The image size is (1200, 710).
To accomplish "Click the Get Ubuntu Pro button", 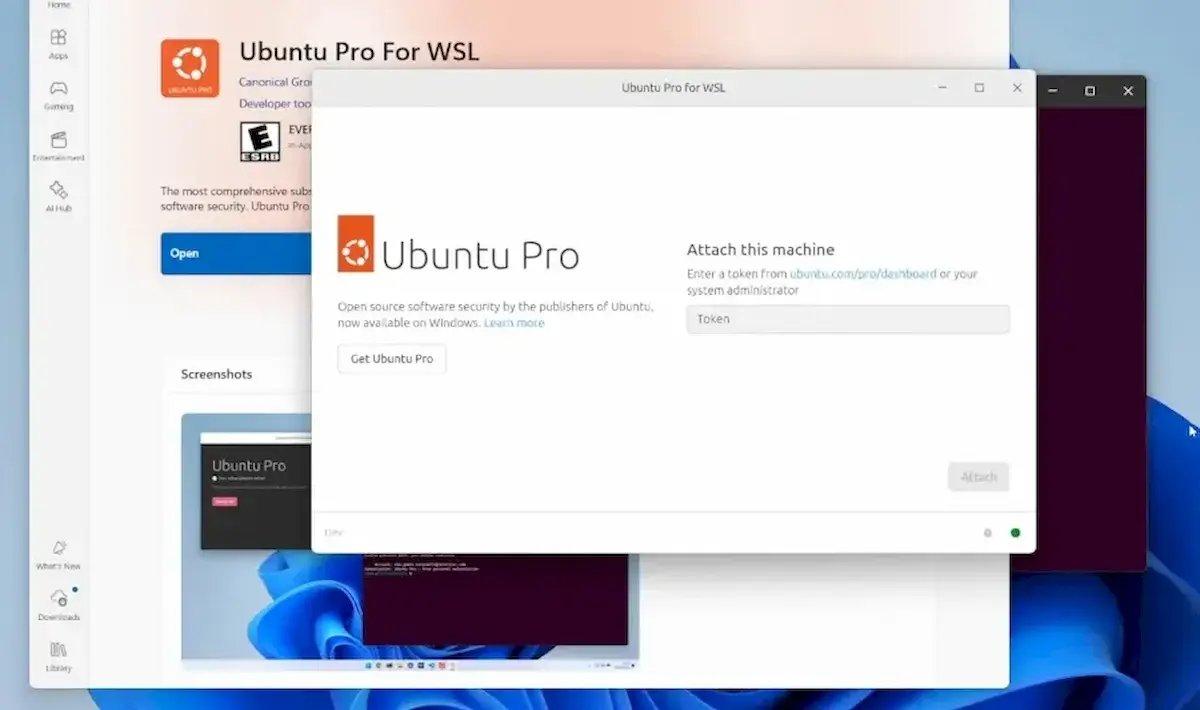I will (392, 358).
